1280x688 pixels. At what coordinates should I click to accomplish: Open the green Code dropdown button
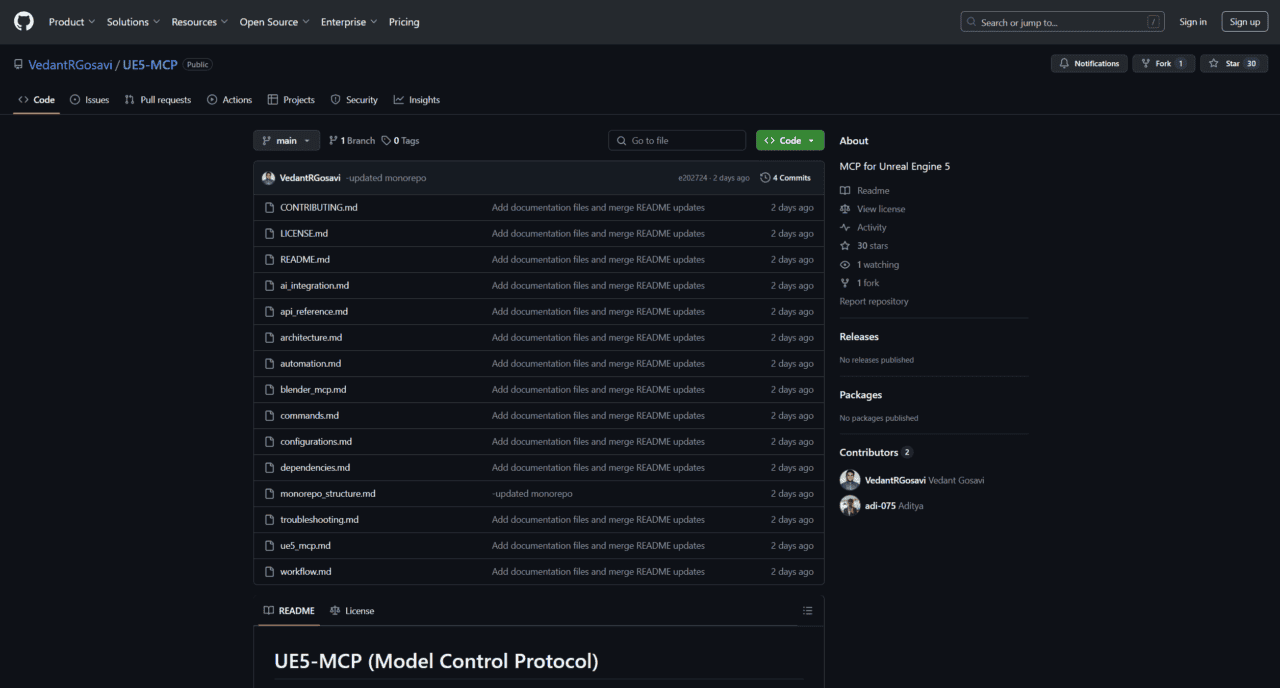point(790,141)
